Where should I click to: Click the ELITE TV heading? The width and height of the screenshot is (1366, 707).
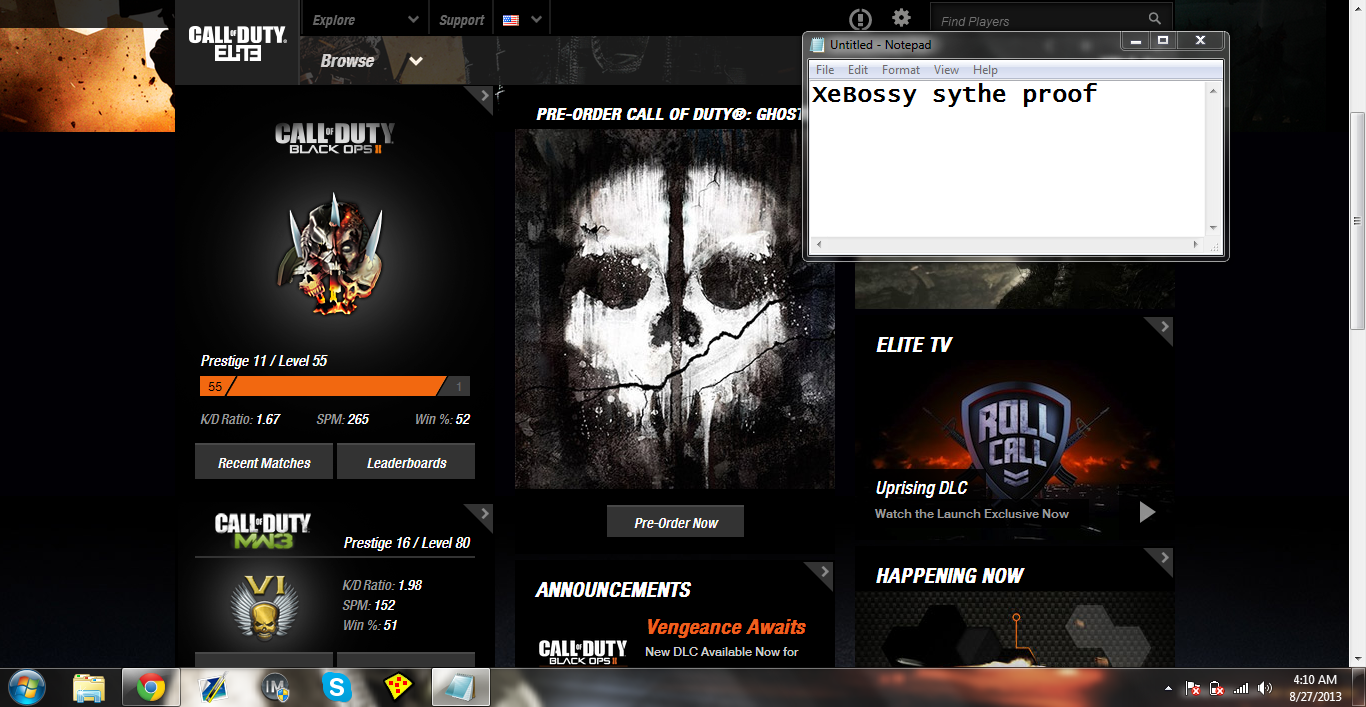[914, 345]
